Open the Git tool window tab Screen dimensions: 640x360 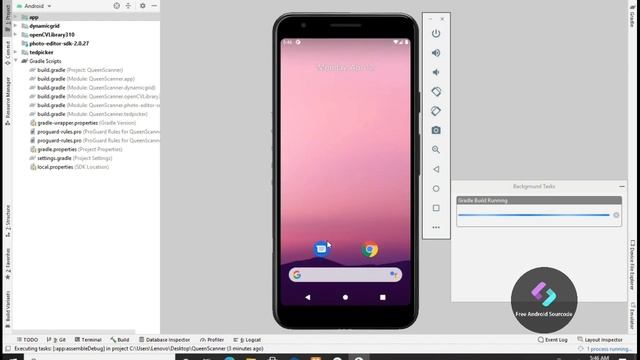(x=56, y=340)
